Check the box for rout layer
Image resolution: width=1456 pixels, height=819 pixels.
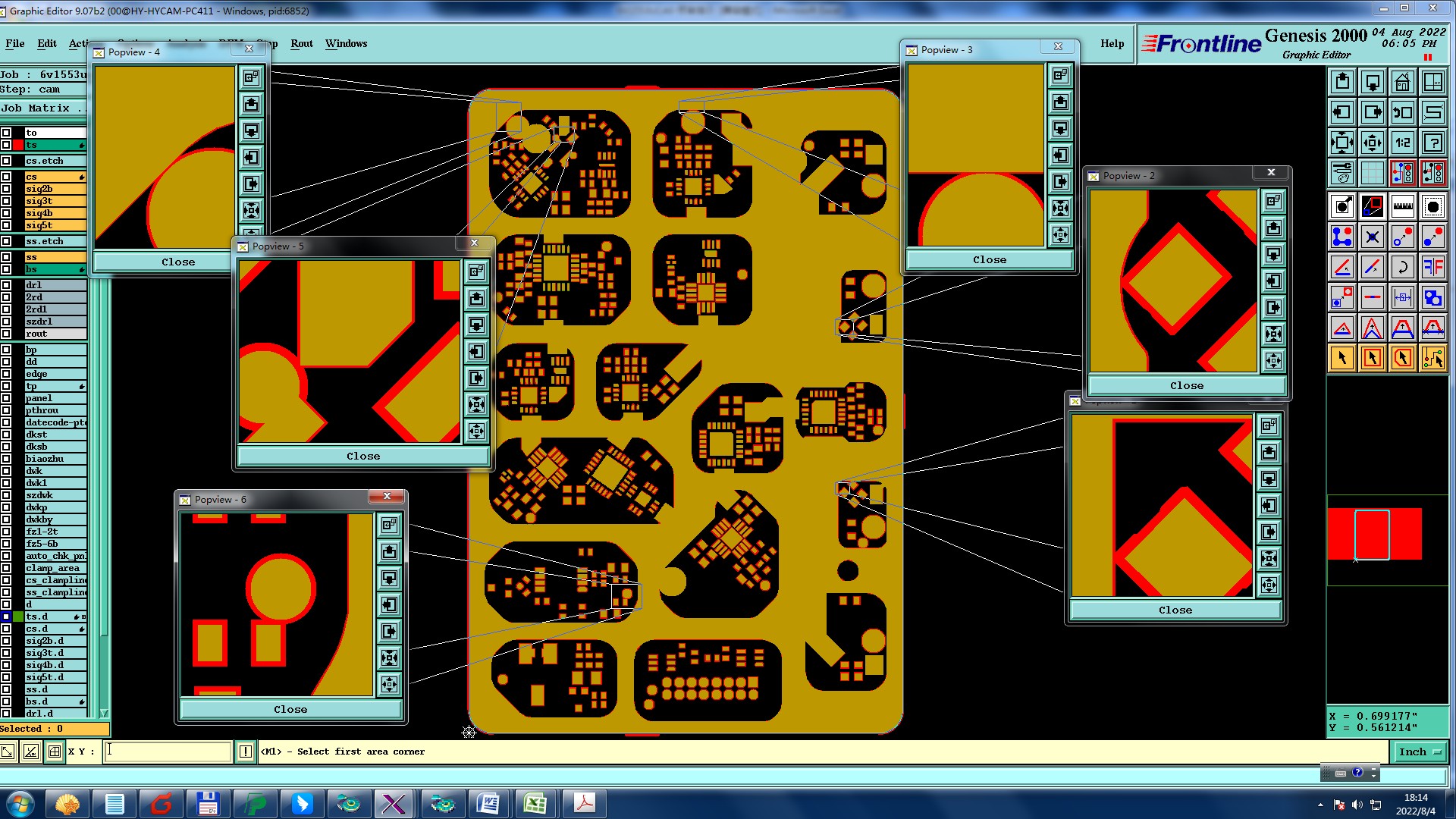6,334
